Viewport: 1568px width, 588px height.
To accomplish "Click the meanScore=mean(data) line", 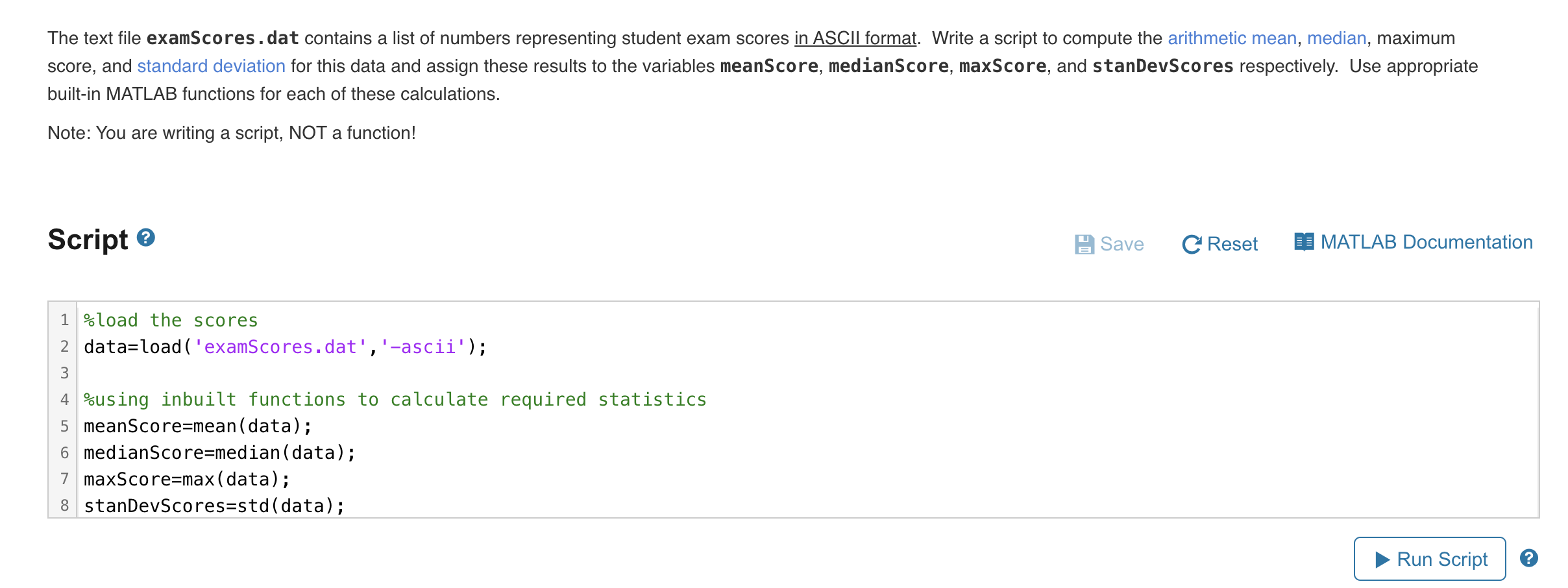I will pyautogui.click(x=196, y=426).
